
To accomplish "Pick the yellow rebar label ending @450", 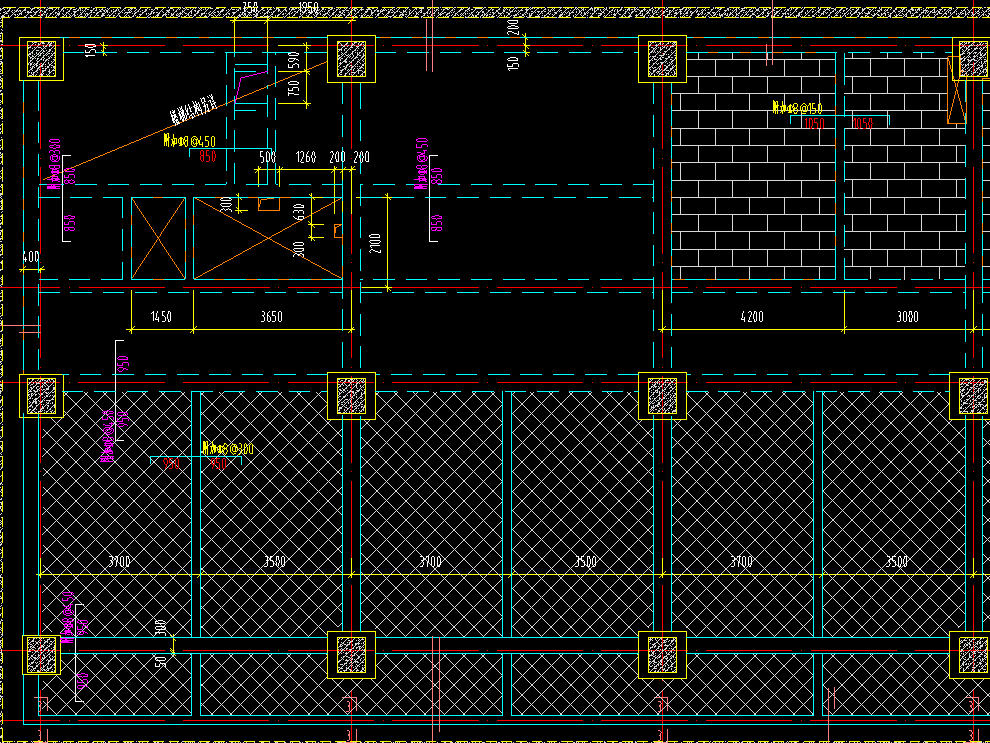I will (189, 141).
